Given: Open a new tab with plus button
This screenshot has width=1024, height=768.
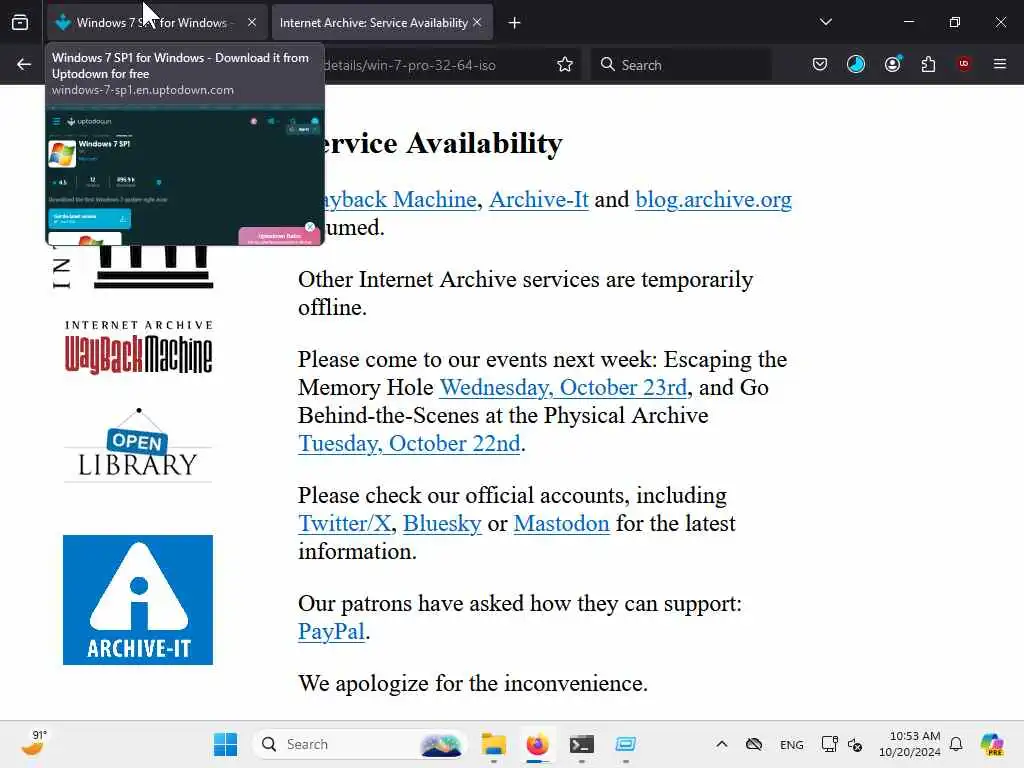Looking at the screenshot, I should tap(515, 23).
